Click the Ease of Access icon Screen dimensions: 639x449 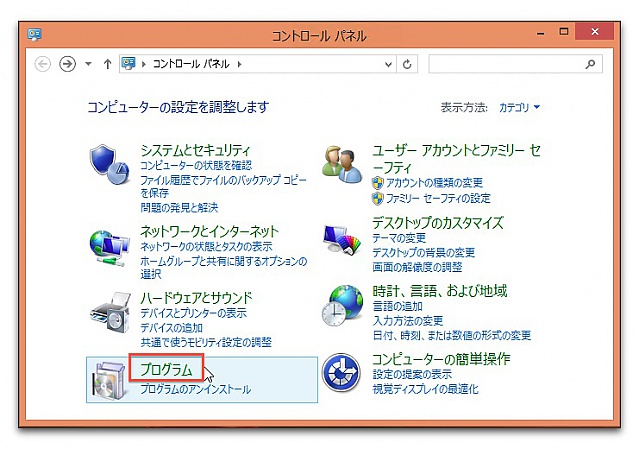click(341, 373)
